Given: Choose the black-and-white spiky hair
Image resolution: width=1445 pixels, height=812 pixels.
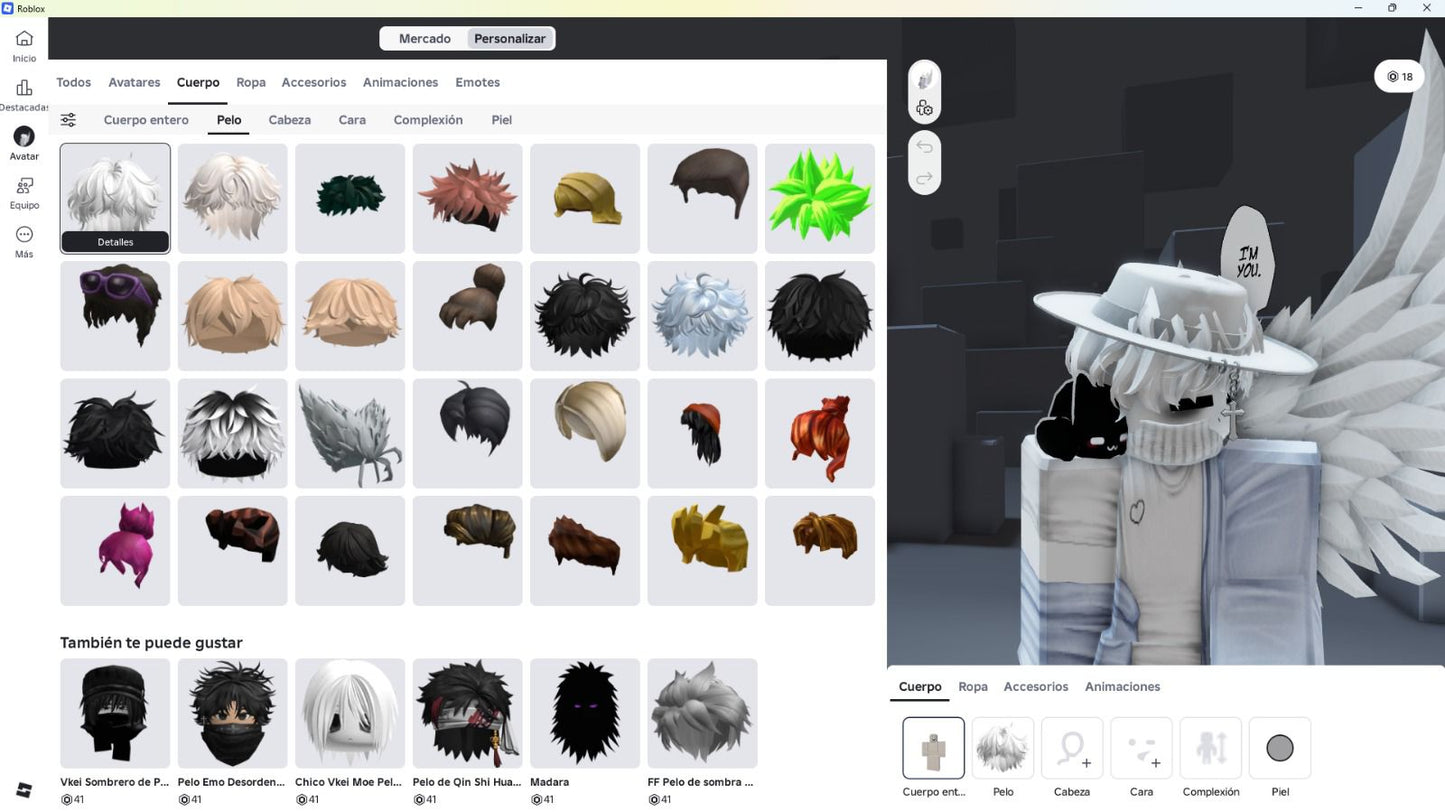Looking at the screenshot, I should (233, 433).
